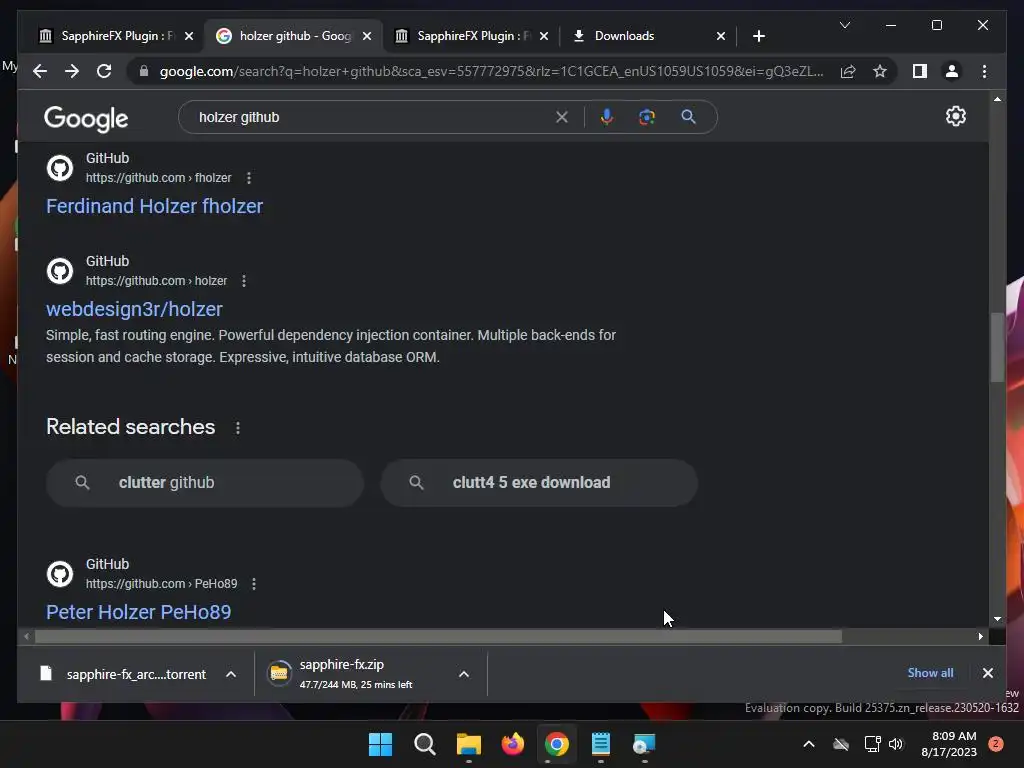Screen dimensions: 1024x768
Task: Open options for the github.com holzer result
Action: tap(244, 281)
